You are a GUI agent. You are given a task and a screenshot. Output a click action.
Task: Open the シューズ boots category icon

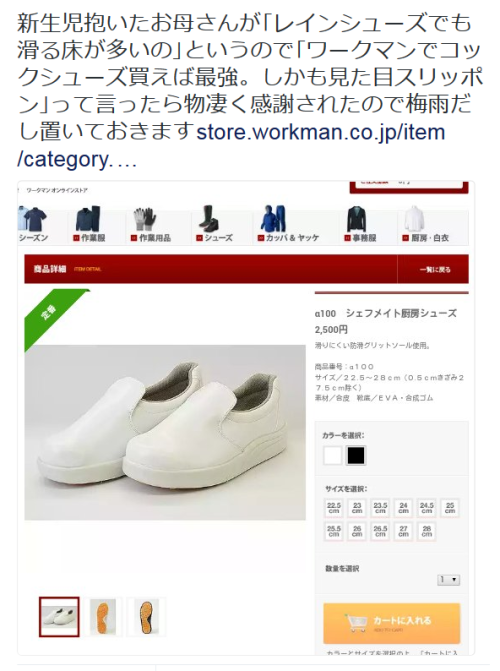click(210, 219)
